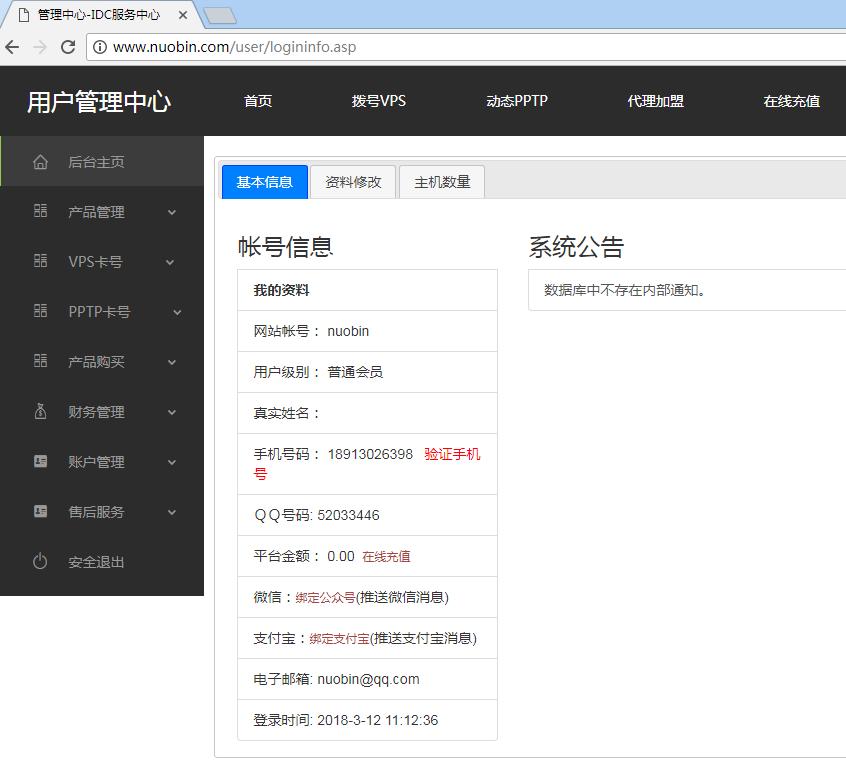846x760 pixels.
Task: Click the site info icon in address bar
Action: click(100, 47)
